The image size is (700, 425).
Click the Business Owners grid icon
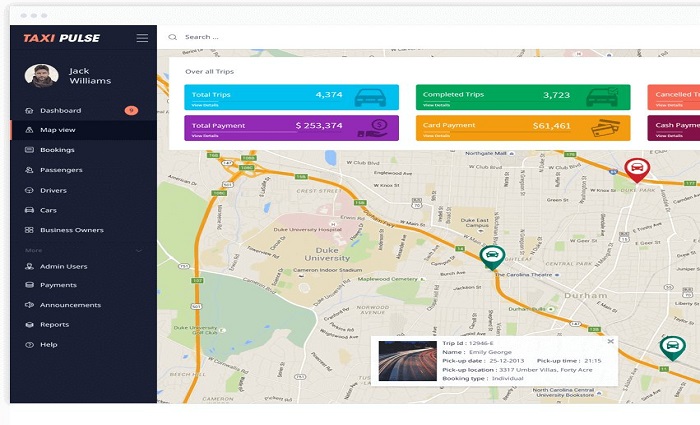[29, 230]
